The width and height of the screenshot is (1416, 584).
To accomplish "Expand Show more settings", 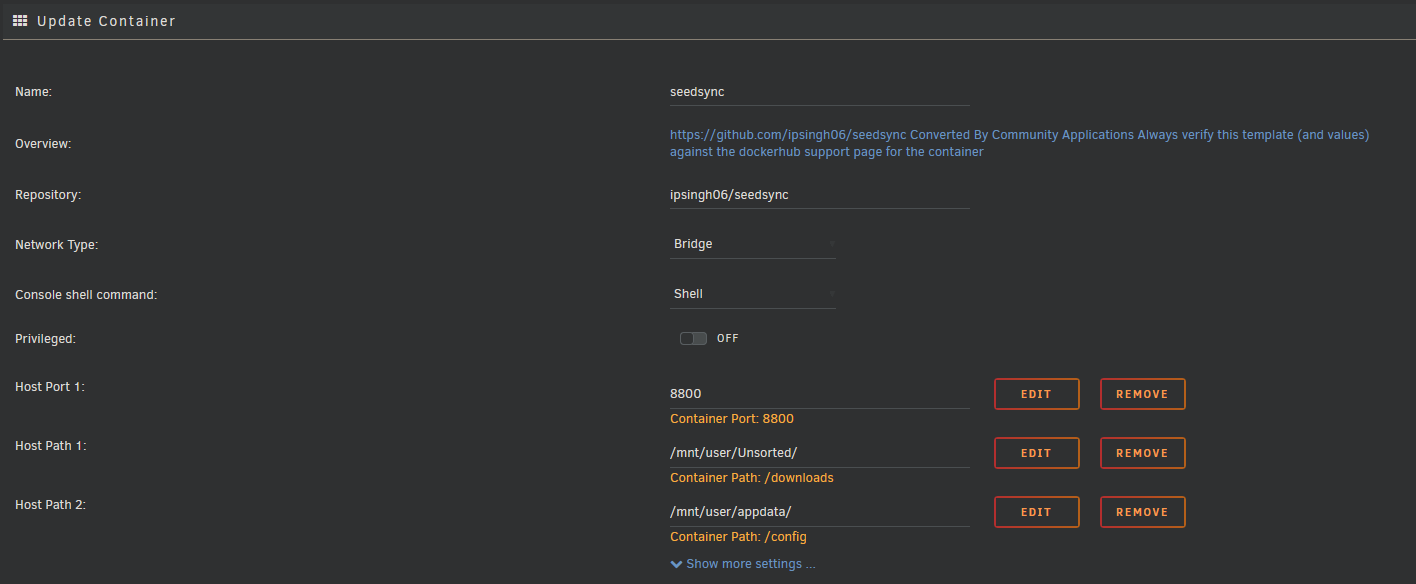I will [x=750, y=563].
